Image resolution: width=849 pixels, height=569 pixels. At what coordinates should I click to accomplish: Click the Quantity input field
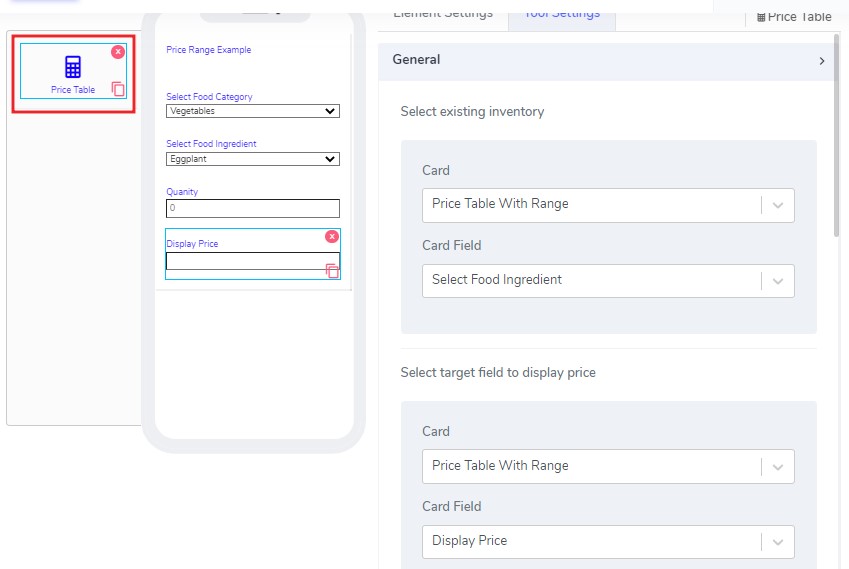tap(253, 208)
